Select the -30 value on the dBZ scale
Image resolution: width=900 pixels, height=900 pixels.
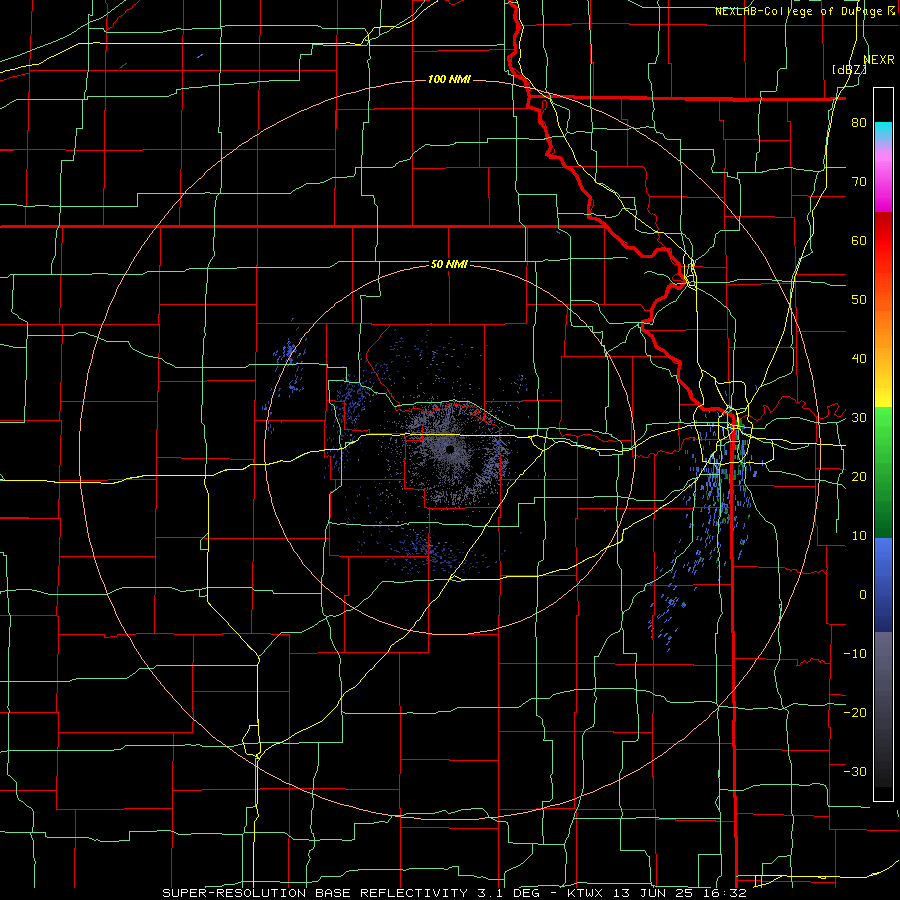855,771
